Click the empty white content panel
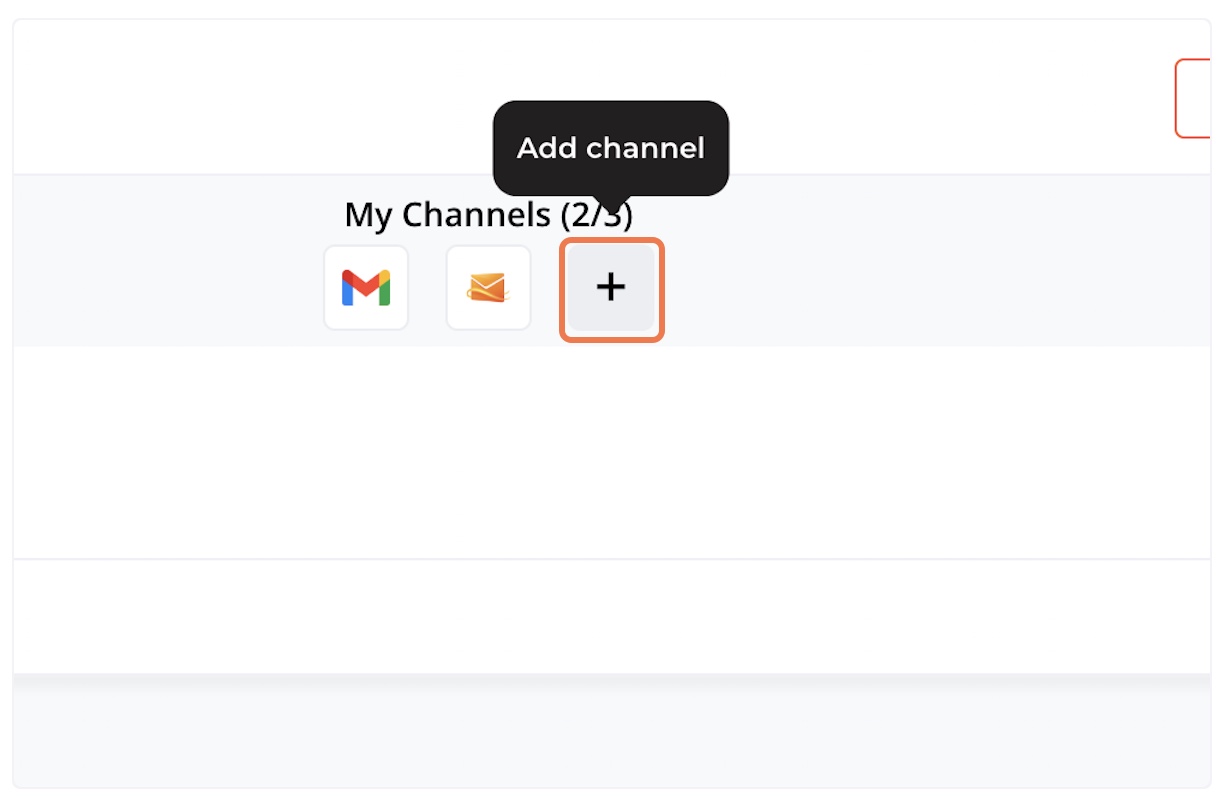The image size is (1222, 804). (612, 452)
